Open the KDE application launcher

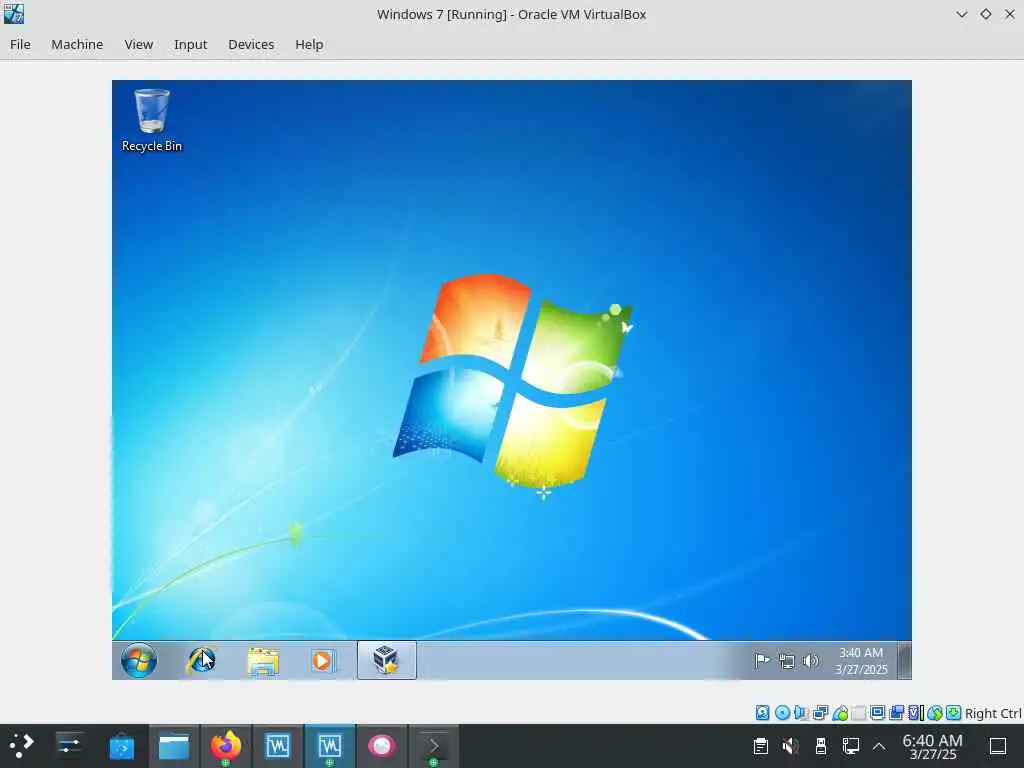click(22, 746)
